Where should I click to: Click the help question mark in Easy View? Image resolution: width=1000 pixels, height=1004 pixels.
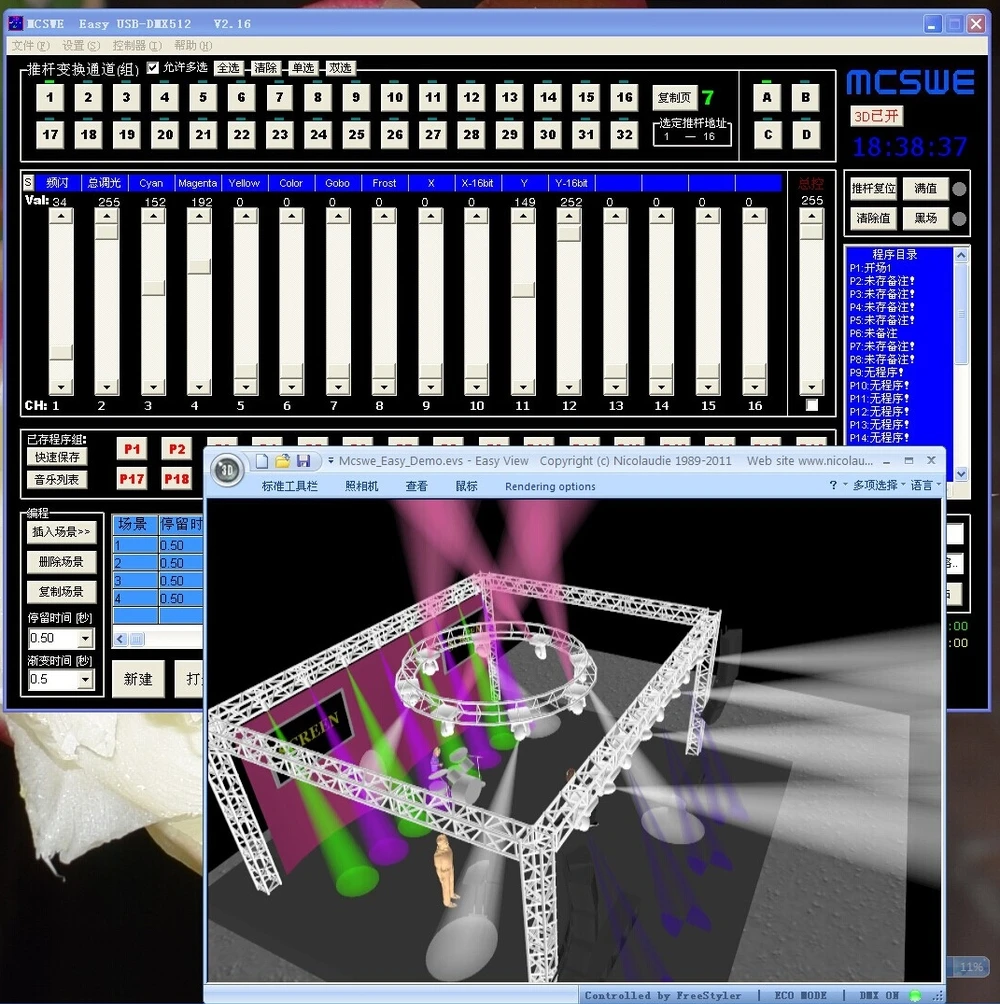click(x=833, y=485)
